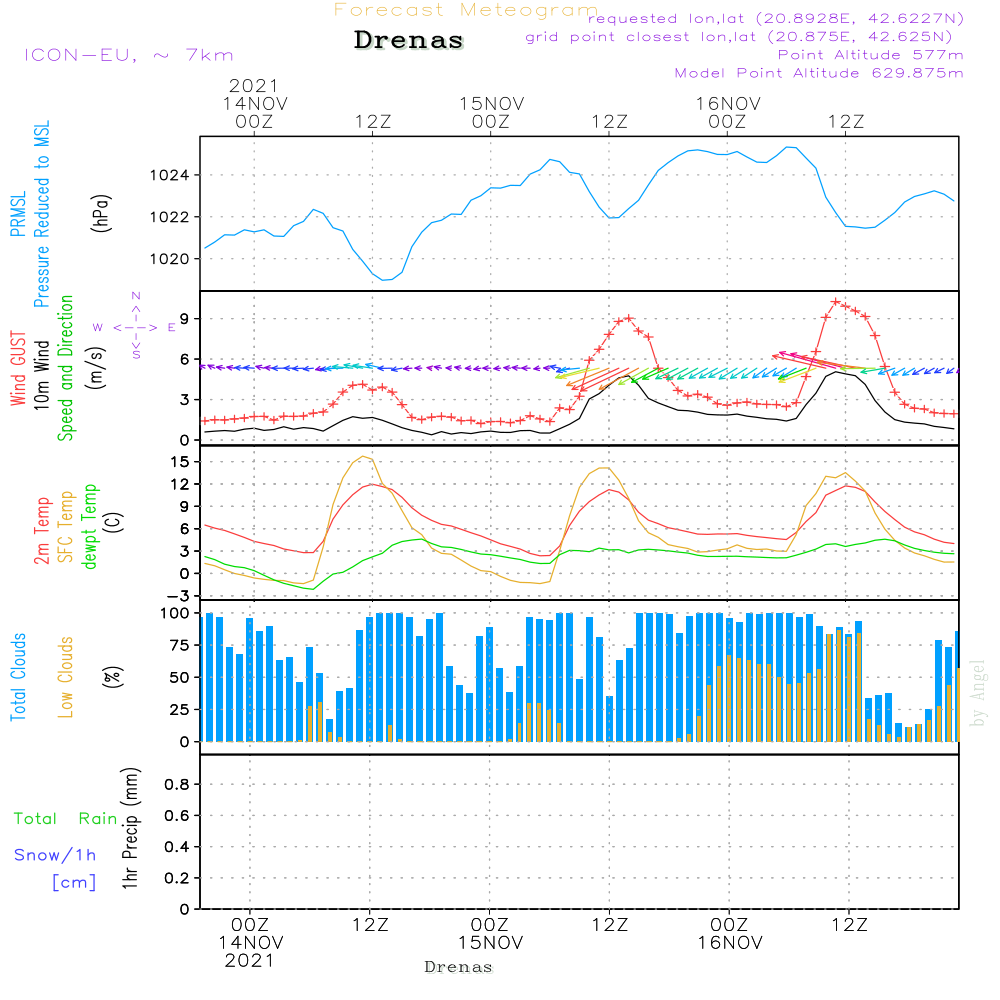Select the 'Model Point Altitude 629.875m' text
The width and height of the screenshot is (1000, 1000).
click(819, 73)
